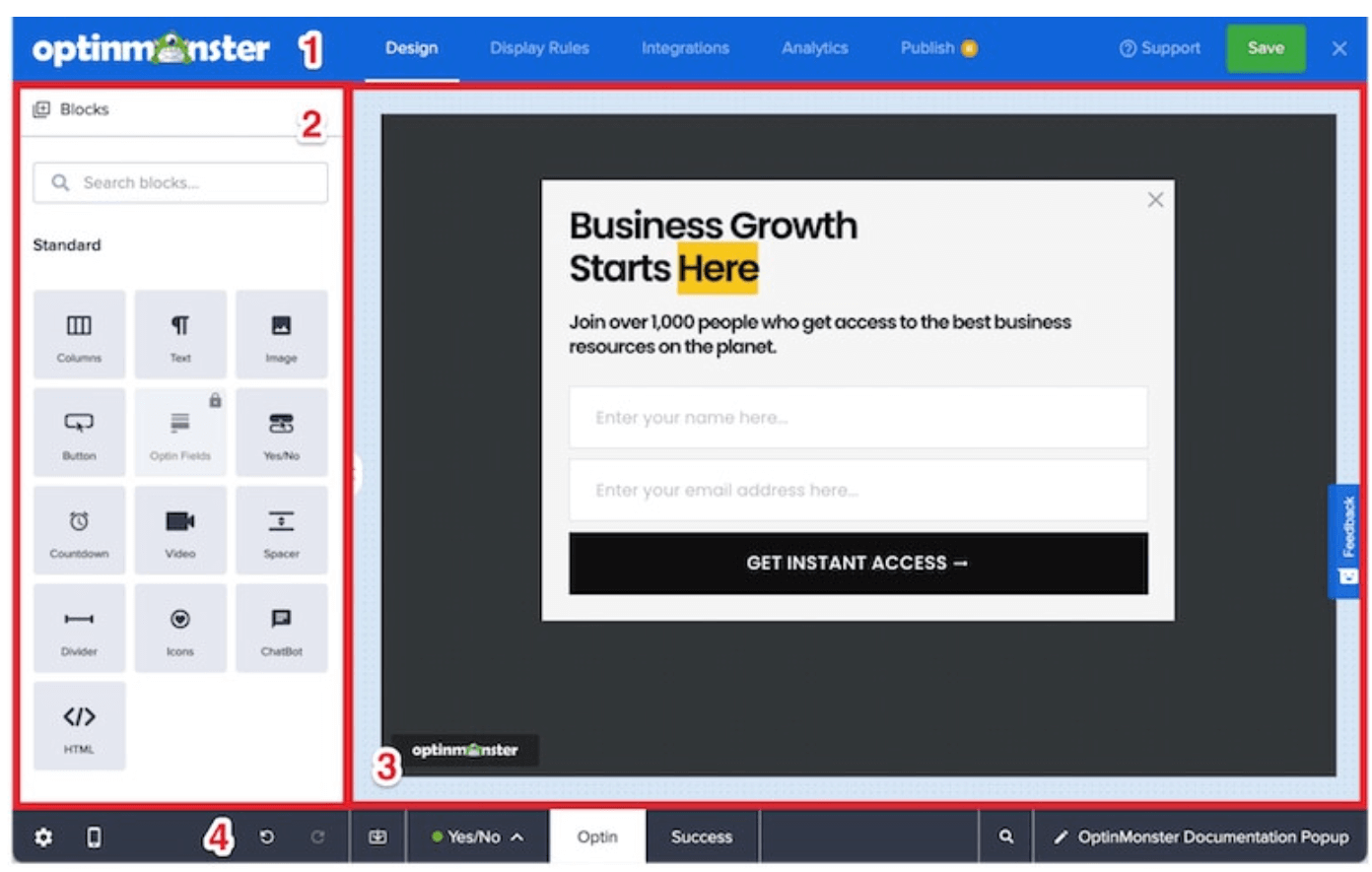Click the OptinMonster logo in header

(151, 48)
